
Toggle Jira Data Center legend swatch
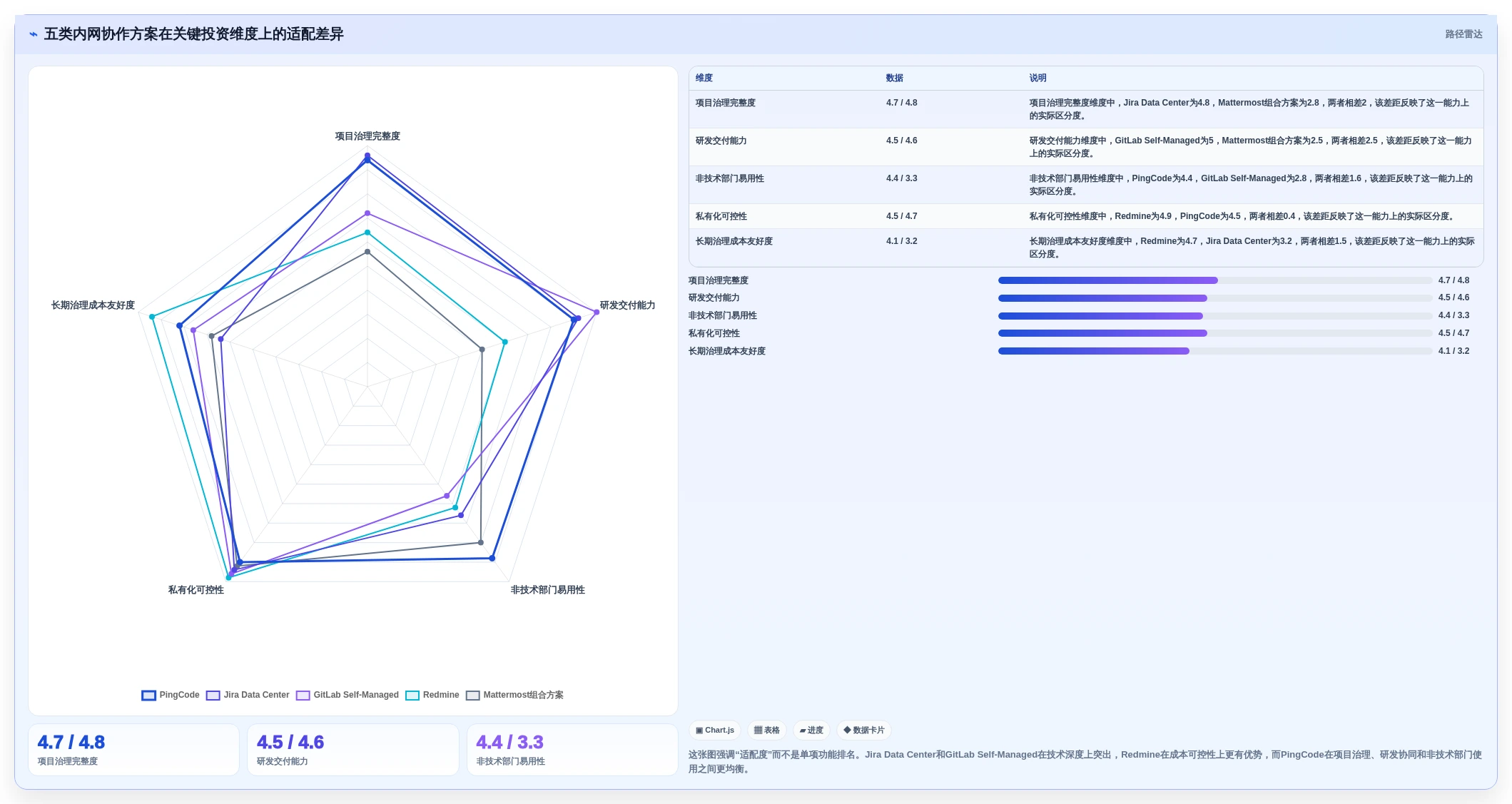pos(213,696)
